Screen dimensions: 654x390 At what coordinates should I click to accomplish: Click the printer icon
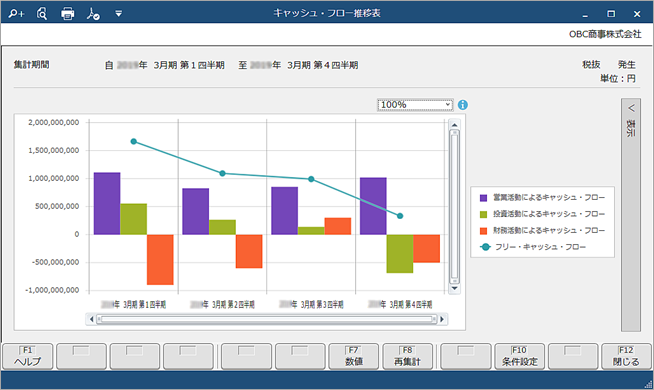pos(68,14)
